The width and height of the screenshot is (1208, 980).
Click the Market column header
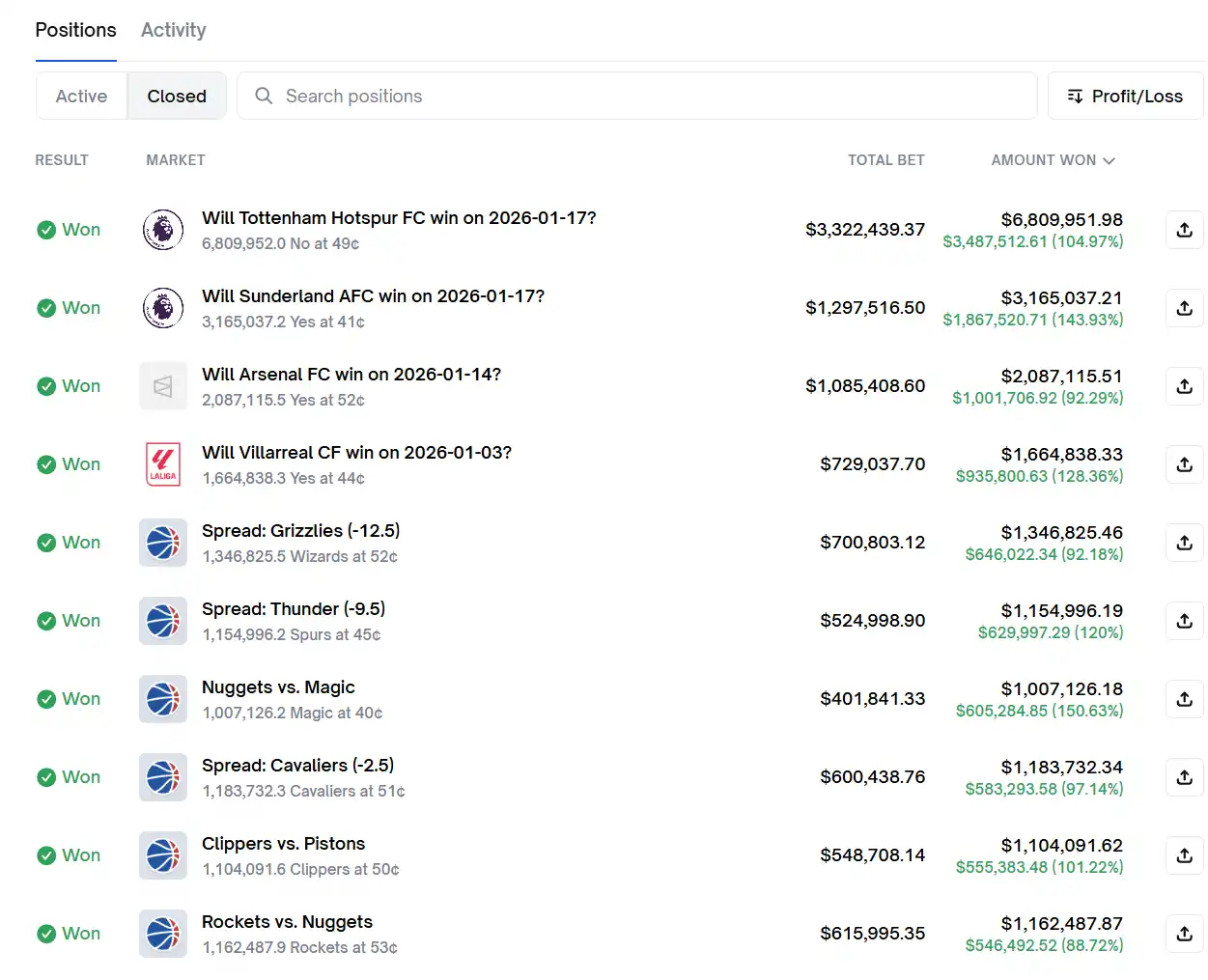(176, 160)
